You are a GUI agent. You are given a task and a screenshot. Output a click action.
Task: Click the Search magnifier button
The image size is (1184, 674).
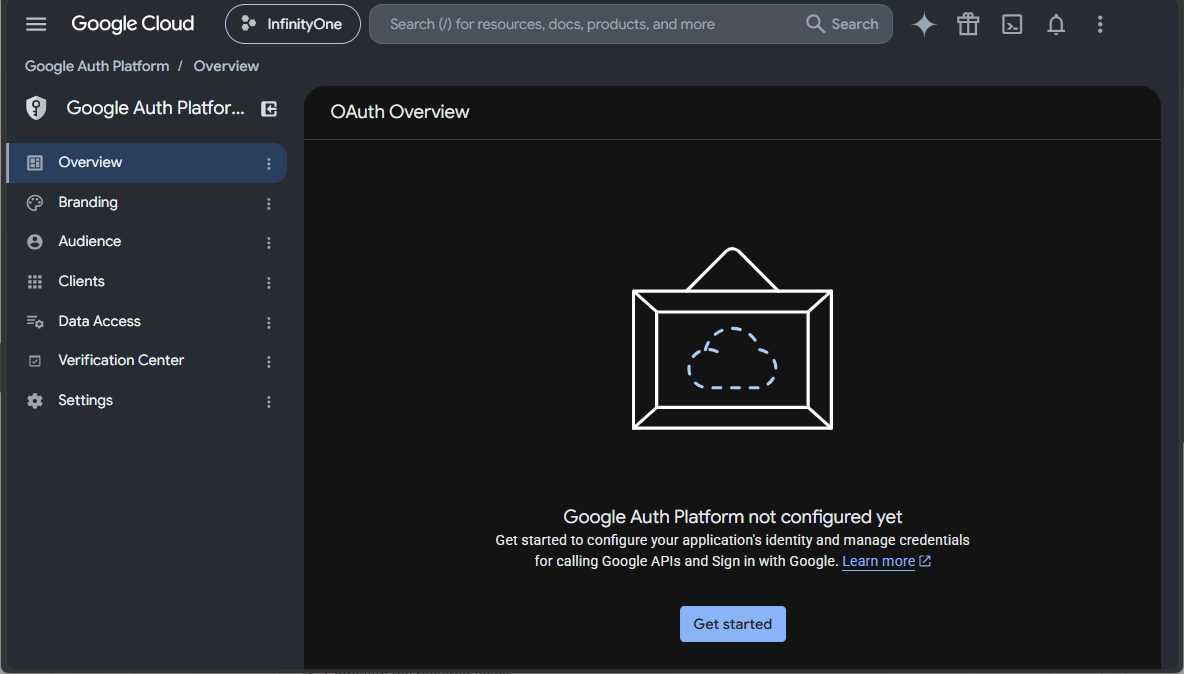(842, 24)
